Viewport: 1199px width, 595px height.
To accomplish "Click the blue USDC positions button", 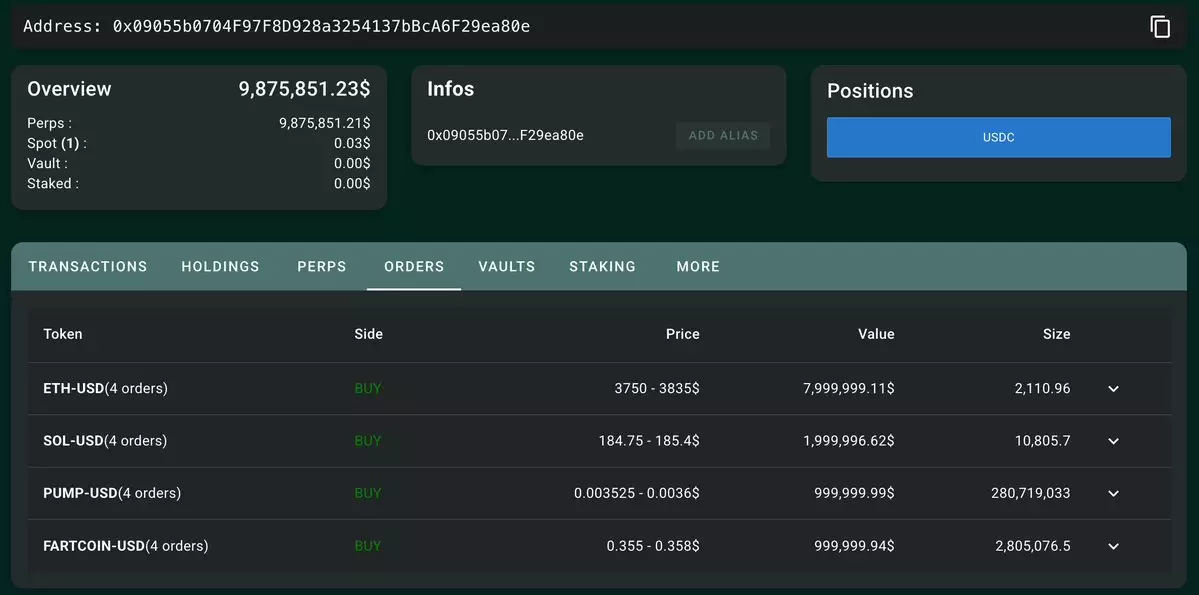I will point(998,138).
